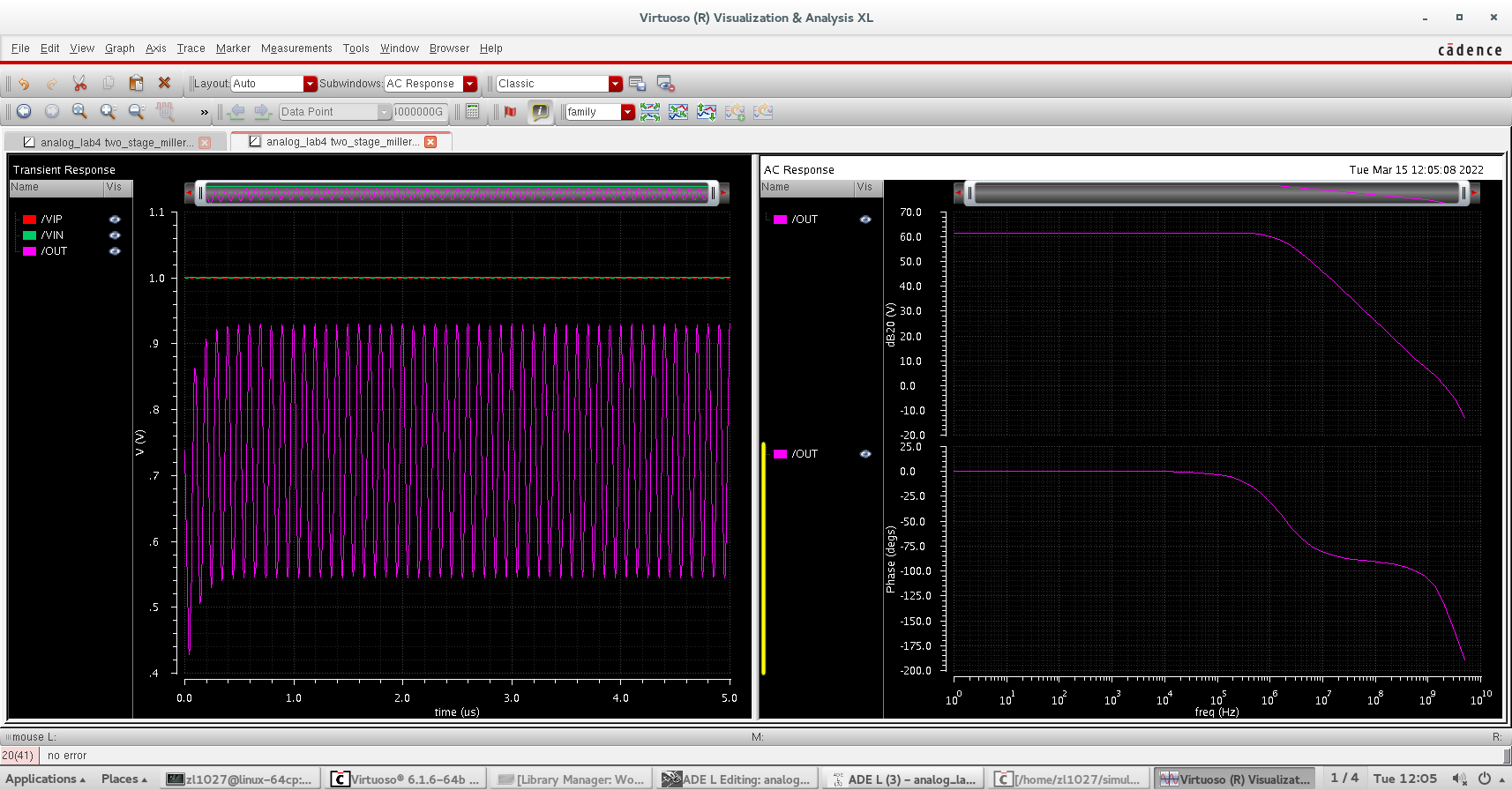Click the Redo arrow icon
Viewport: 1512px width, 790px height.
coord(51,84)
